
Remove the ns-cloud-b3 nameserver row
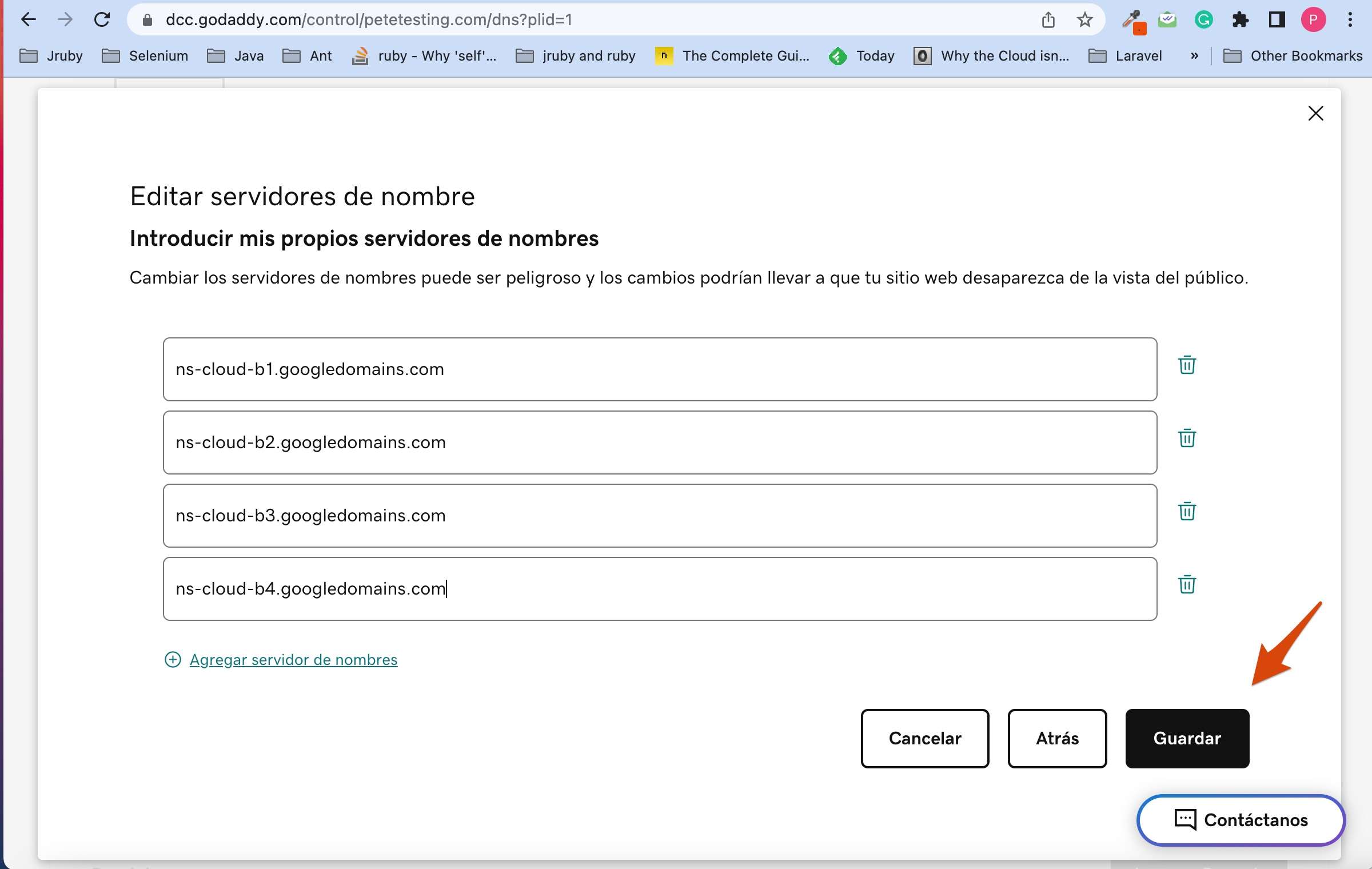(x=1187, y=511)
